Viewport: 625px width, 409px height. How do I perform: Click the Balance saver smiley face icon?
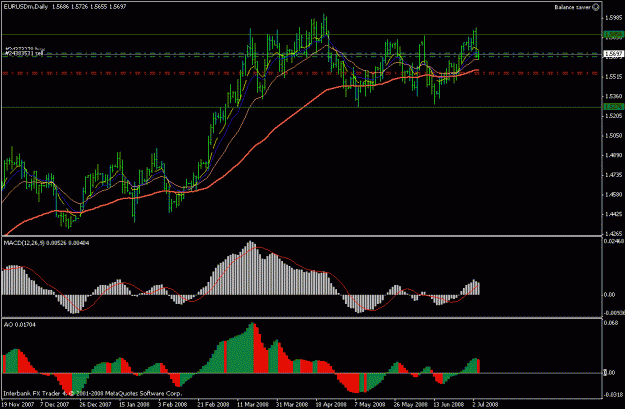coord(596,7)
